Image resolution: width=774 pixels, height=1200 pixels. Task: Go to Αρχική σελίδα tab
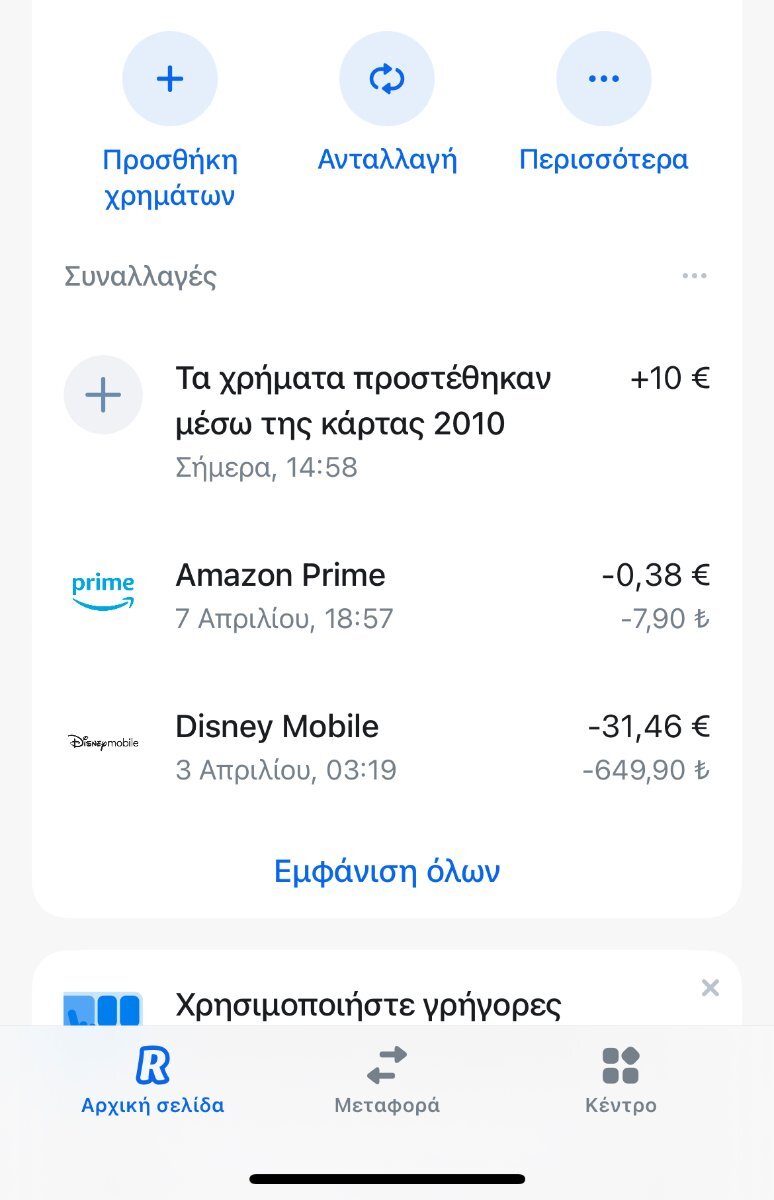(153, 1080)
